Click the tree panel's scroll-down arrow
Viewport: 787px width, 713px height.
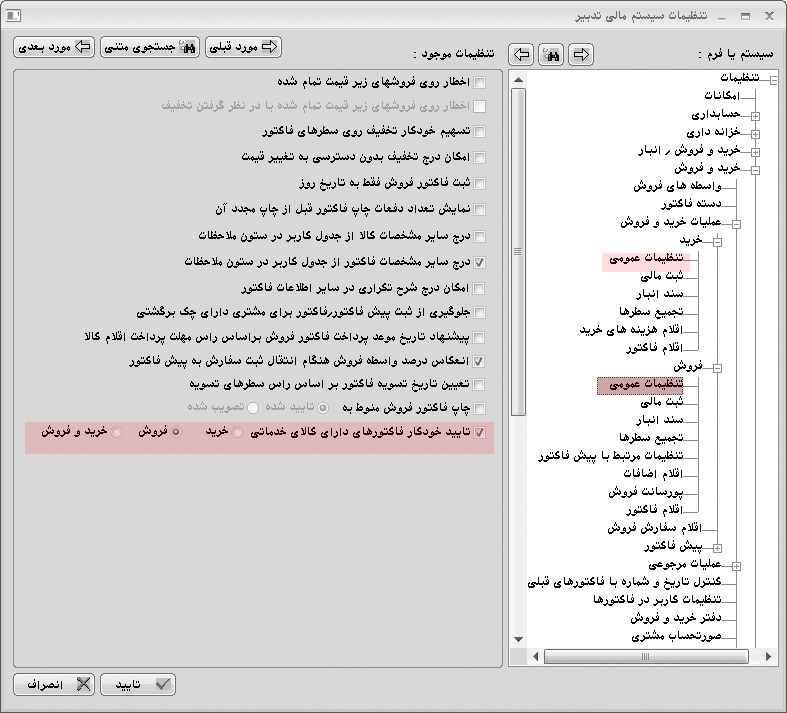517,640
